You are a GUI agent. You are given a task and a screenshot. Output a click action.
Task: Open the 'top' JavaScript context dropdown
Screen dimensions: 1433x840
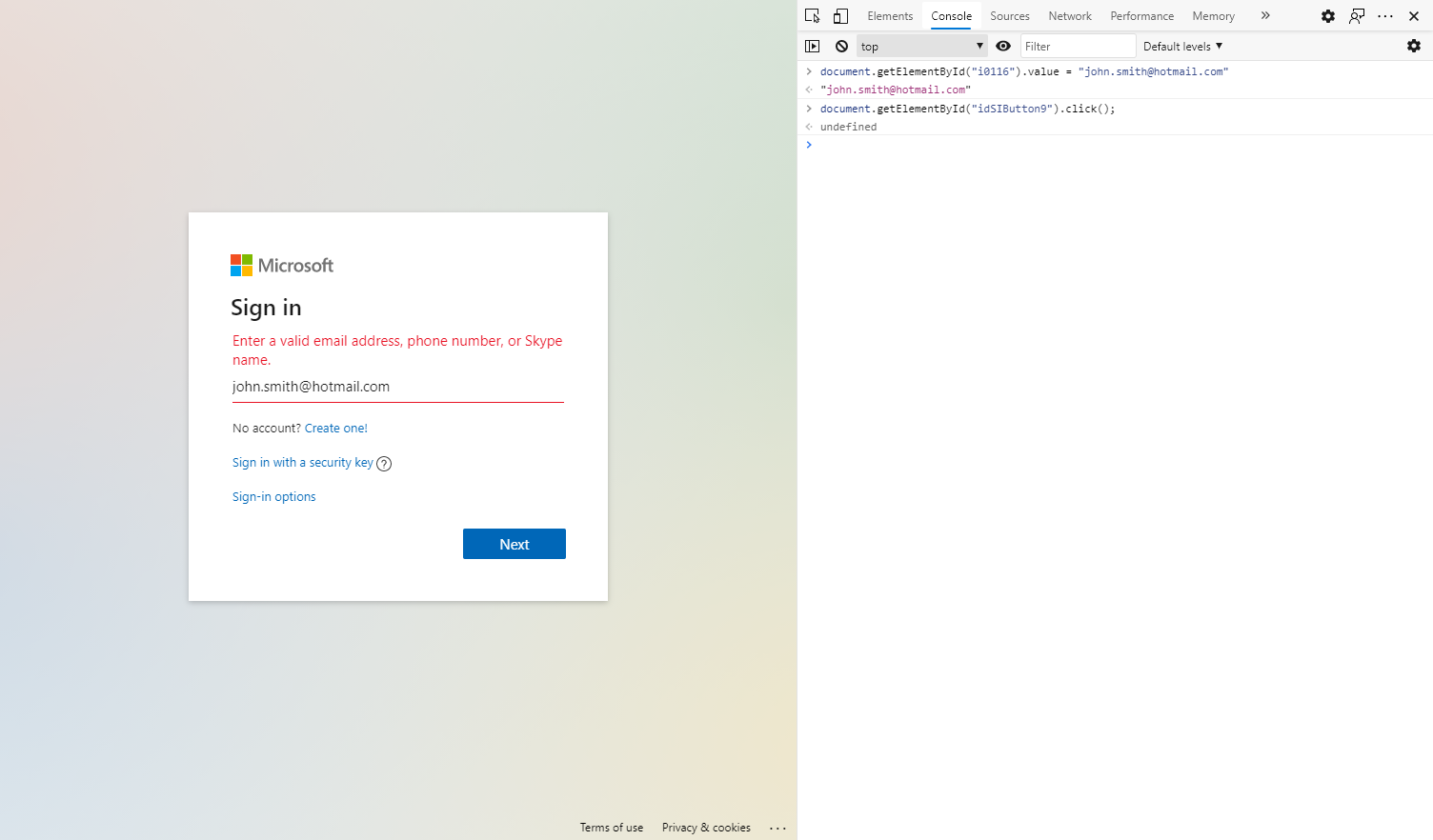pos(920,46)
